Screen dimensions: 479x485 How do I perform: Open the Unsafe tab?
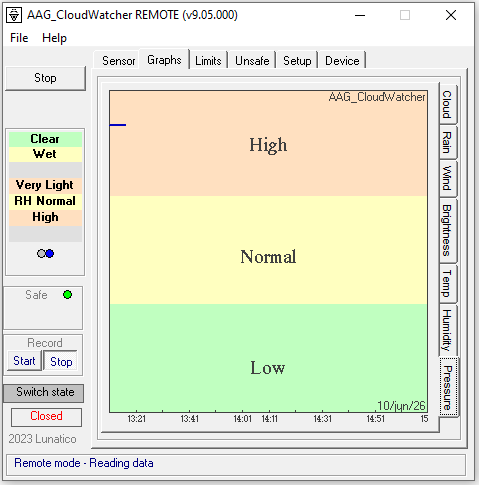point(252,61)
